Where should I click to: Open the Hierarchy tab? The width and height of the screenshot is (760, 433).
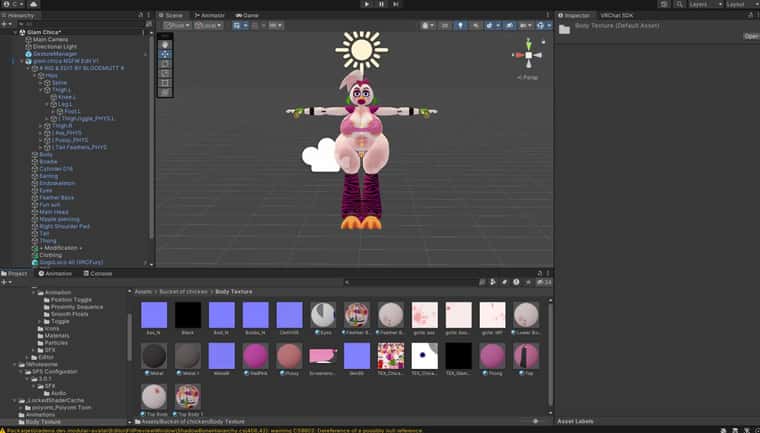pos(18,16)
